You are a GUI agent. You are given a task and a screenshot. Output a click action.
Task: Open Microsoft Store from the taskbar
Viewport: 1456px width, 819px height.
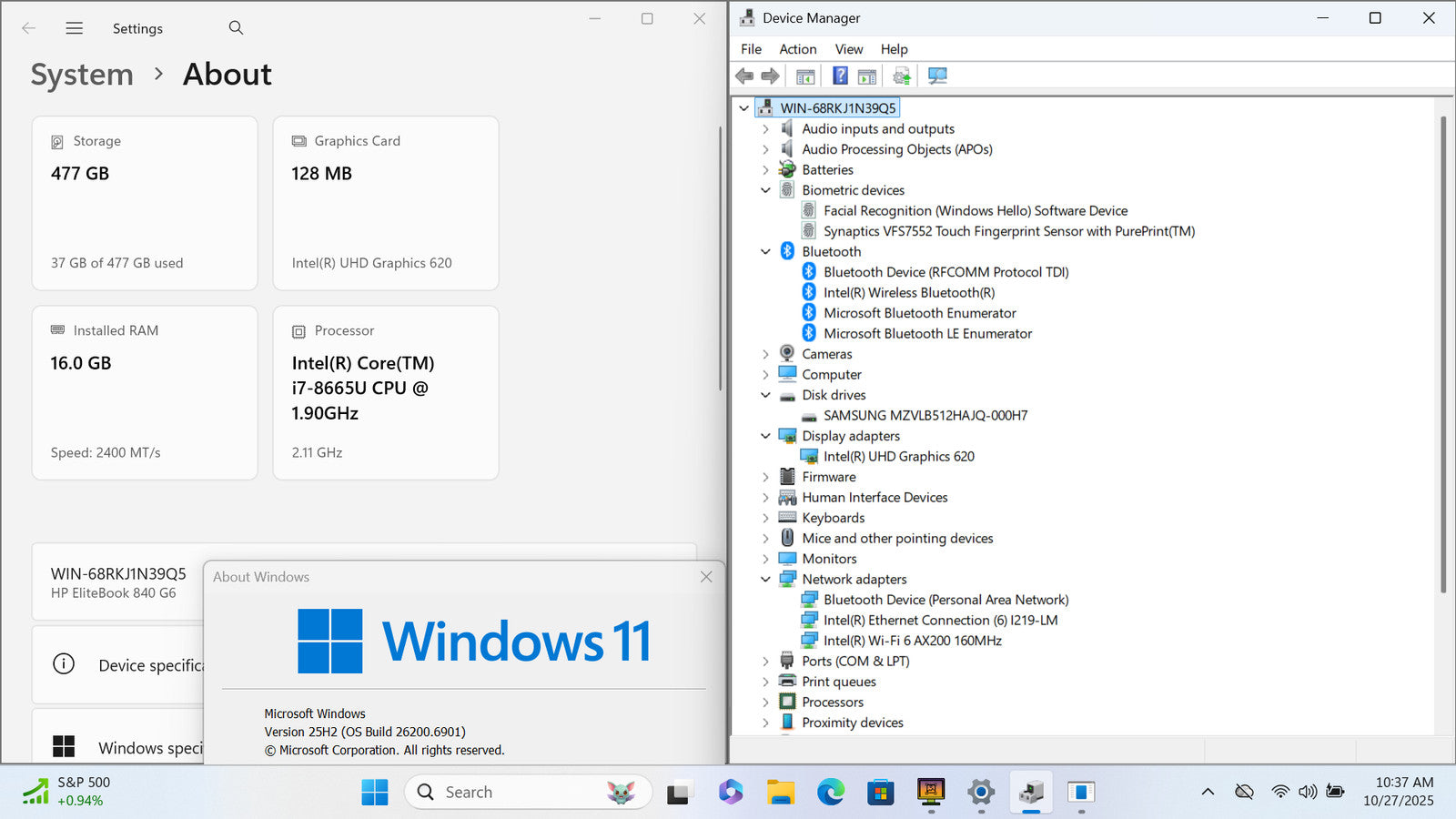[x=880, y=793]
